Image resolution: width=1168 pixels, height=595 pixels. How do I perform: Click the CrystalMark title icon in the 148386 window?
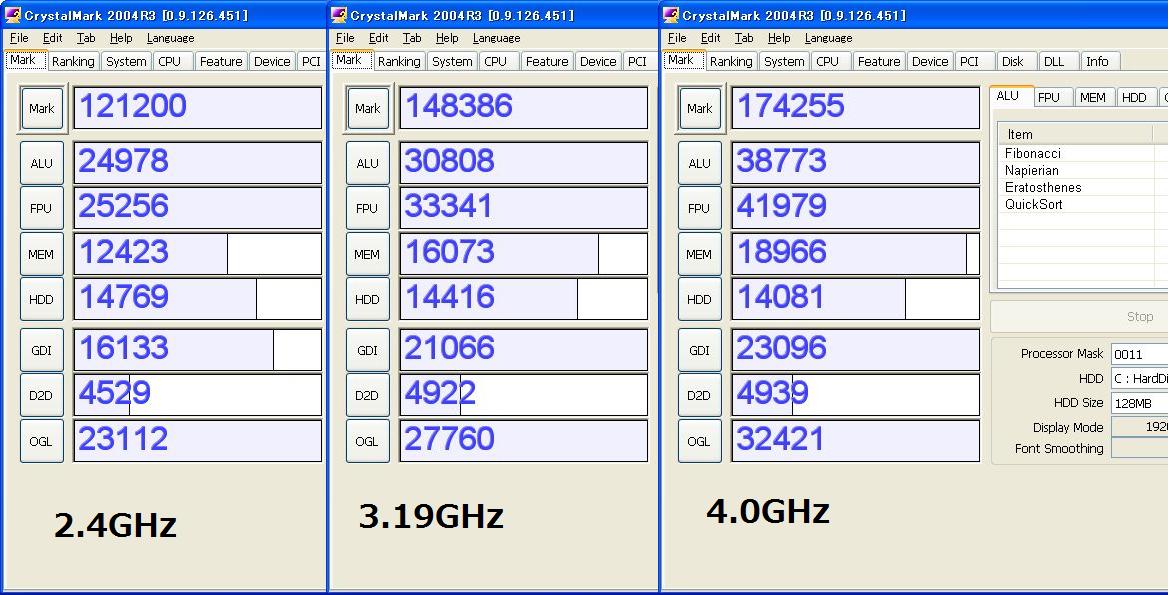[x=339, y=15]
